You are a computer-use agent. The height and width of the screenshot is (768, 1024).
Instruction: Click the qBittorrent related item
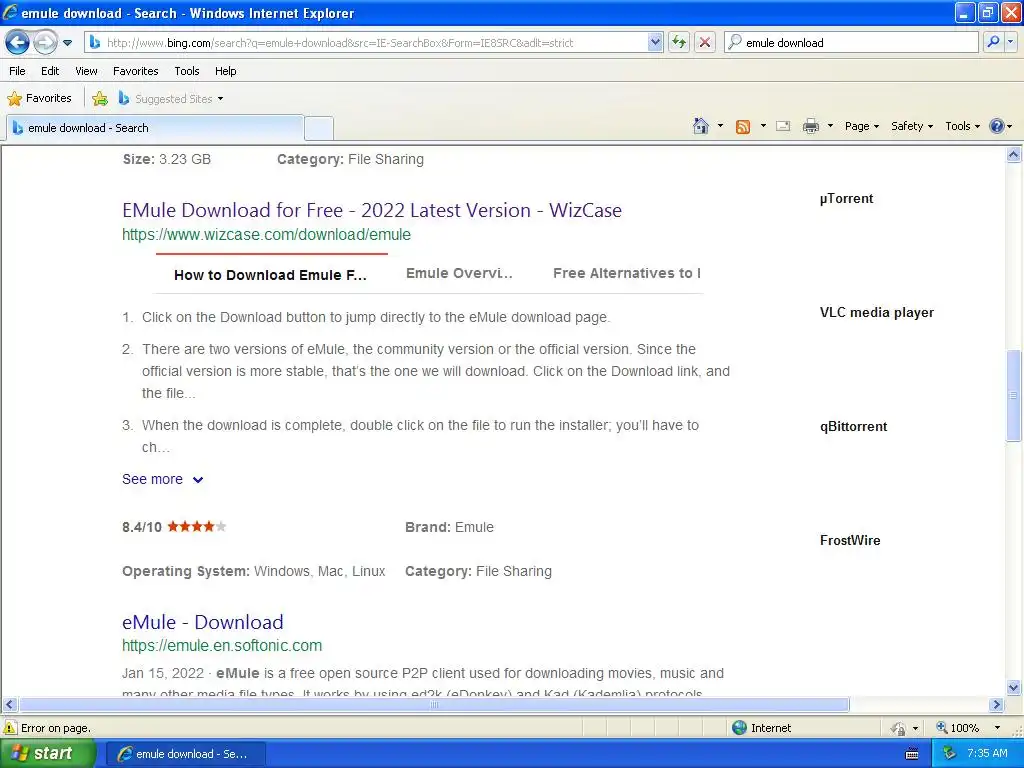tap(854, 426)
